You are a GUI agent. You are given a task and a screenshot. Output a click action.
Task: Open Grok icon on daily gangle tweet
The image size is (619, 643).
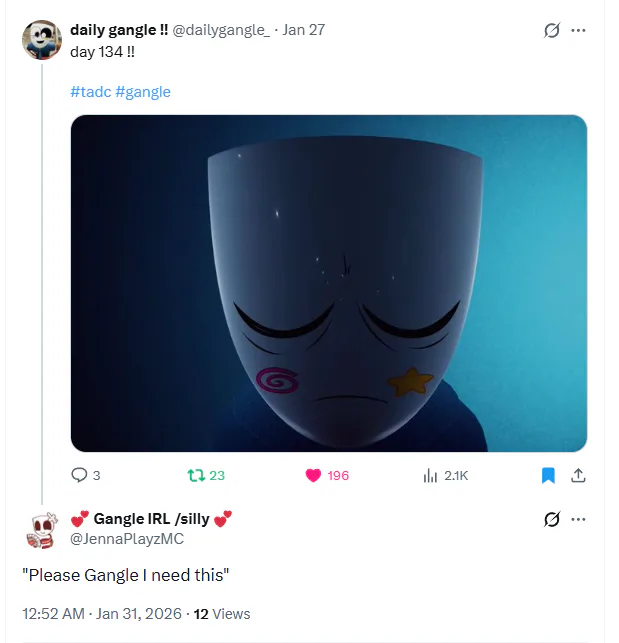(x=551, y=30)
